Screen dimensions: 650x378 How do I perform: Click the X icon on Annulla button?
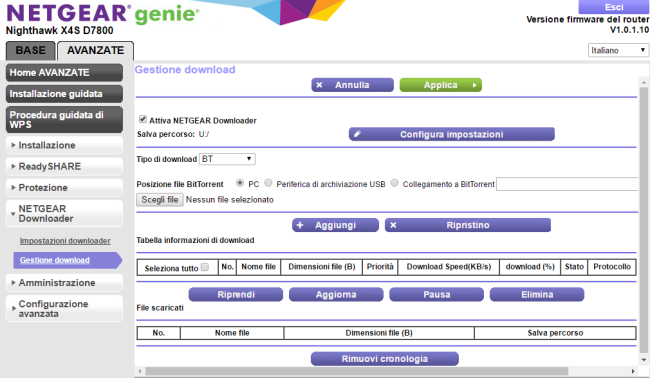[319, 85]
